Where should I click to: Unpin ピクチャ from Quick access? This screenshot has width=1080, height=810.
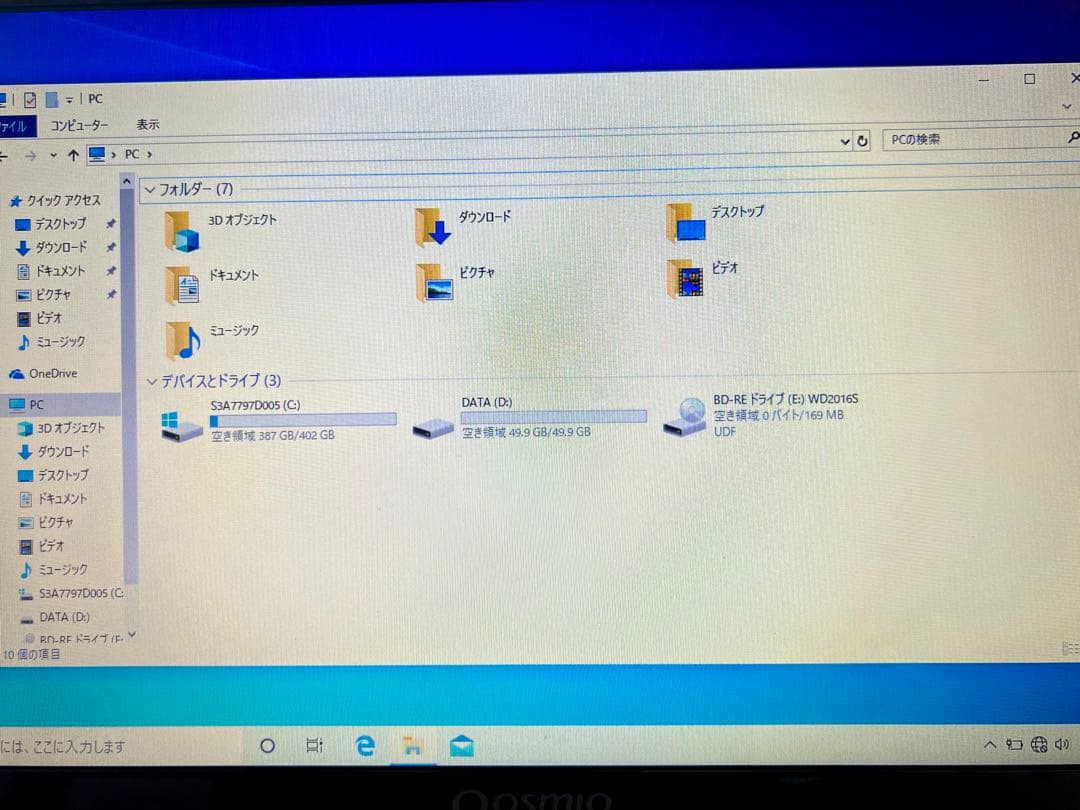click(x=112, y=295)
